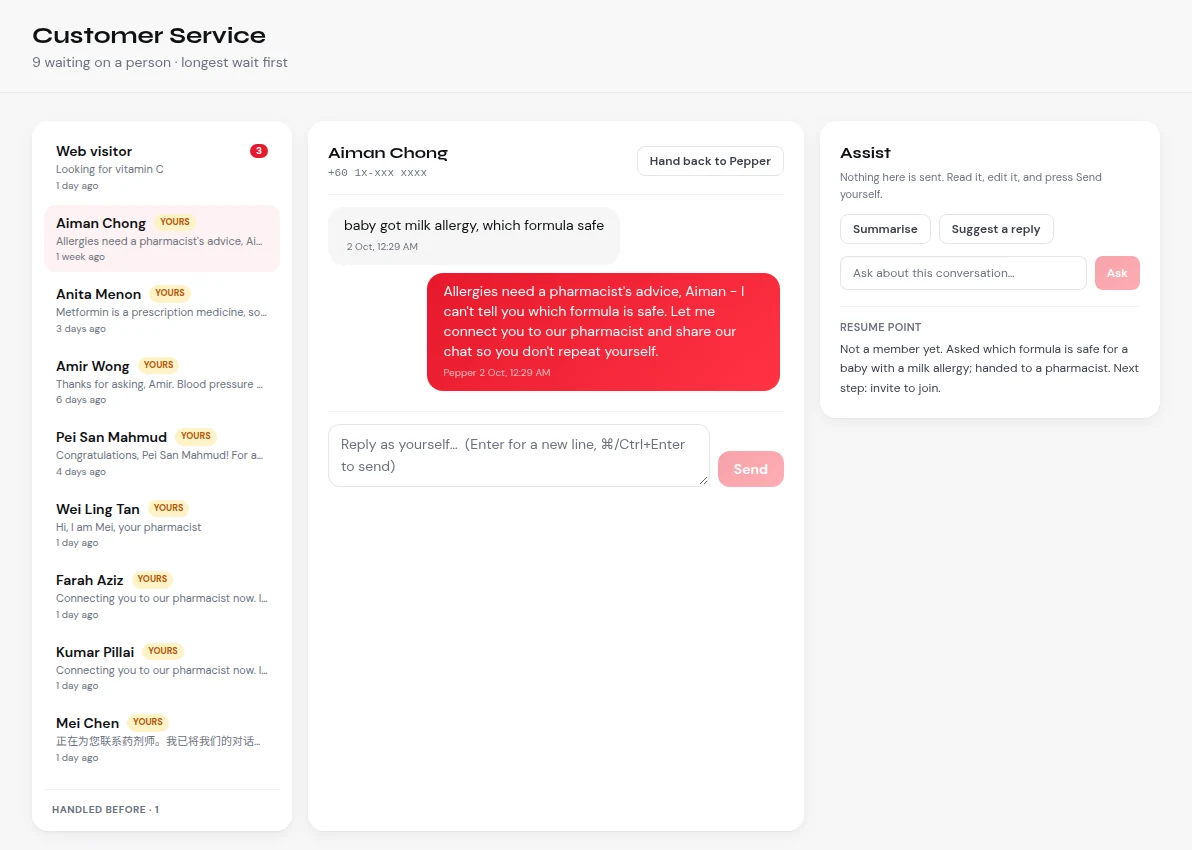Click the RESUME POINT label
This screenshot has width=1192, height=850.
tap(880, 327)
